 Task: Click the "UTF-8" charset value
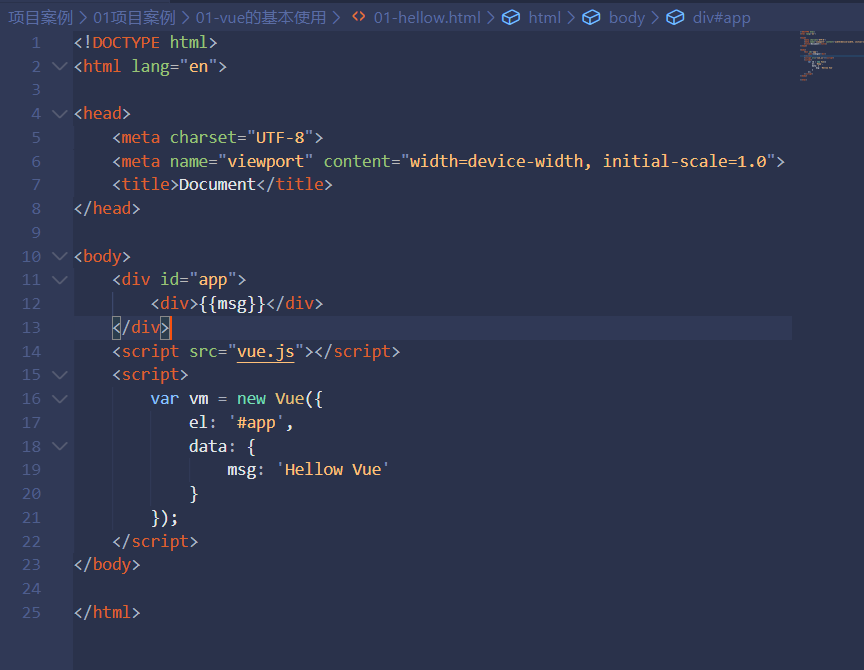click(280, 137)
